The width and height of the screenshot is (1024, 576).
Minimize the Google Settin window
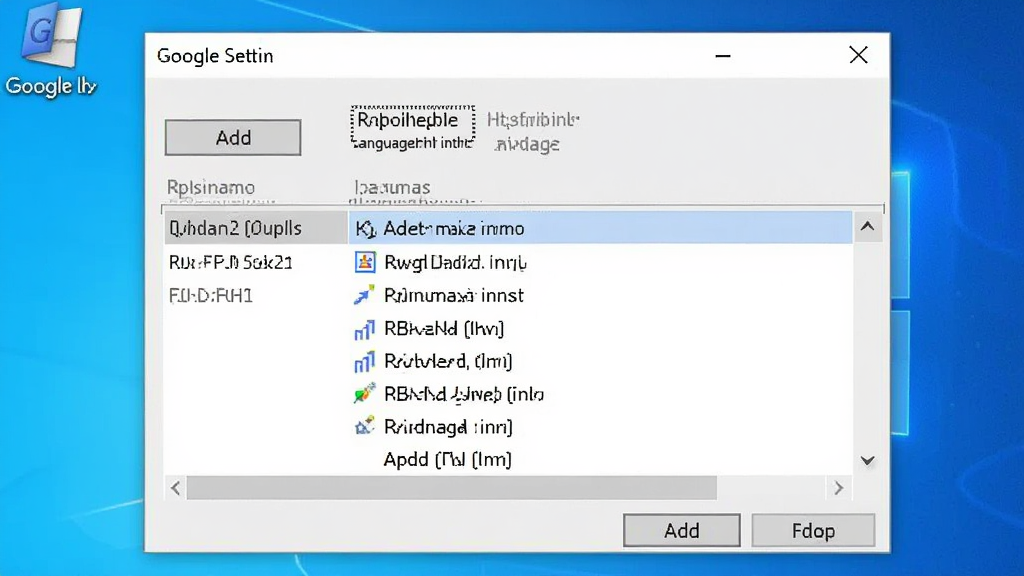[723, 56]
